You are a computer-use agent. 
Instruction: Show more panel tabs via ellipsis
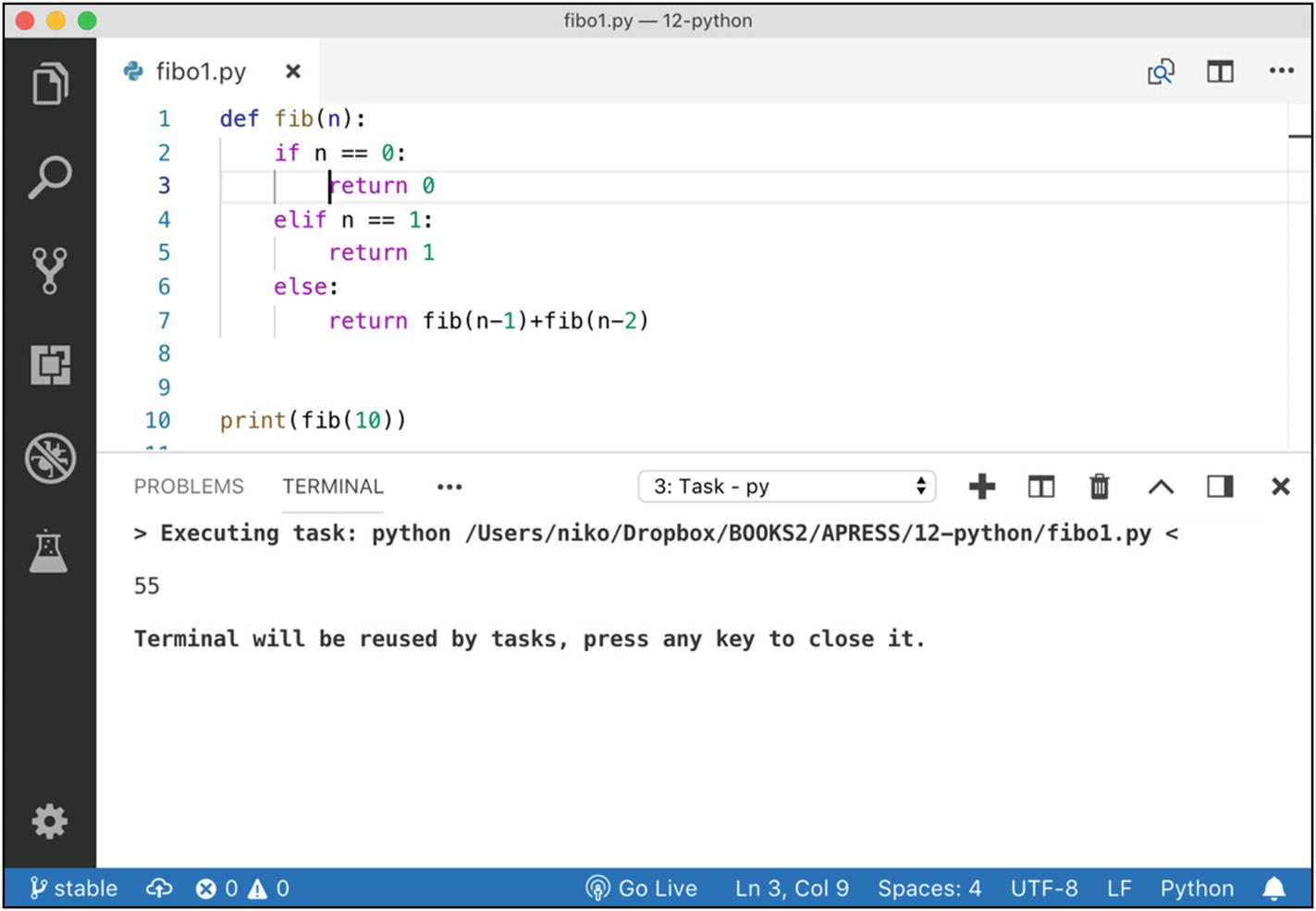pyautogui.click(x=449, y=487)
